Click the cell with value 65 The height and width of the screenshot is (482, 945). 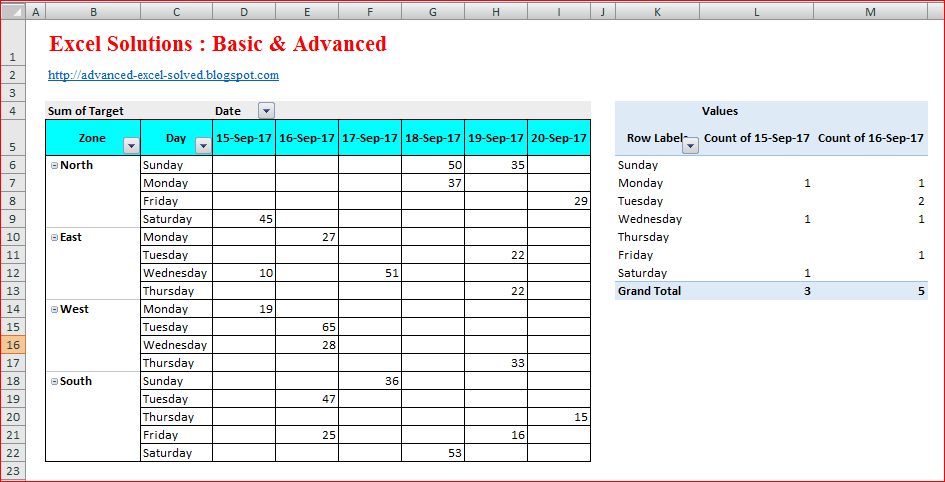point(307,327)
